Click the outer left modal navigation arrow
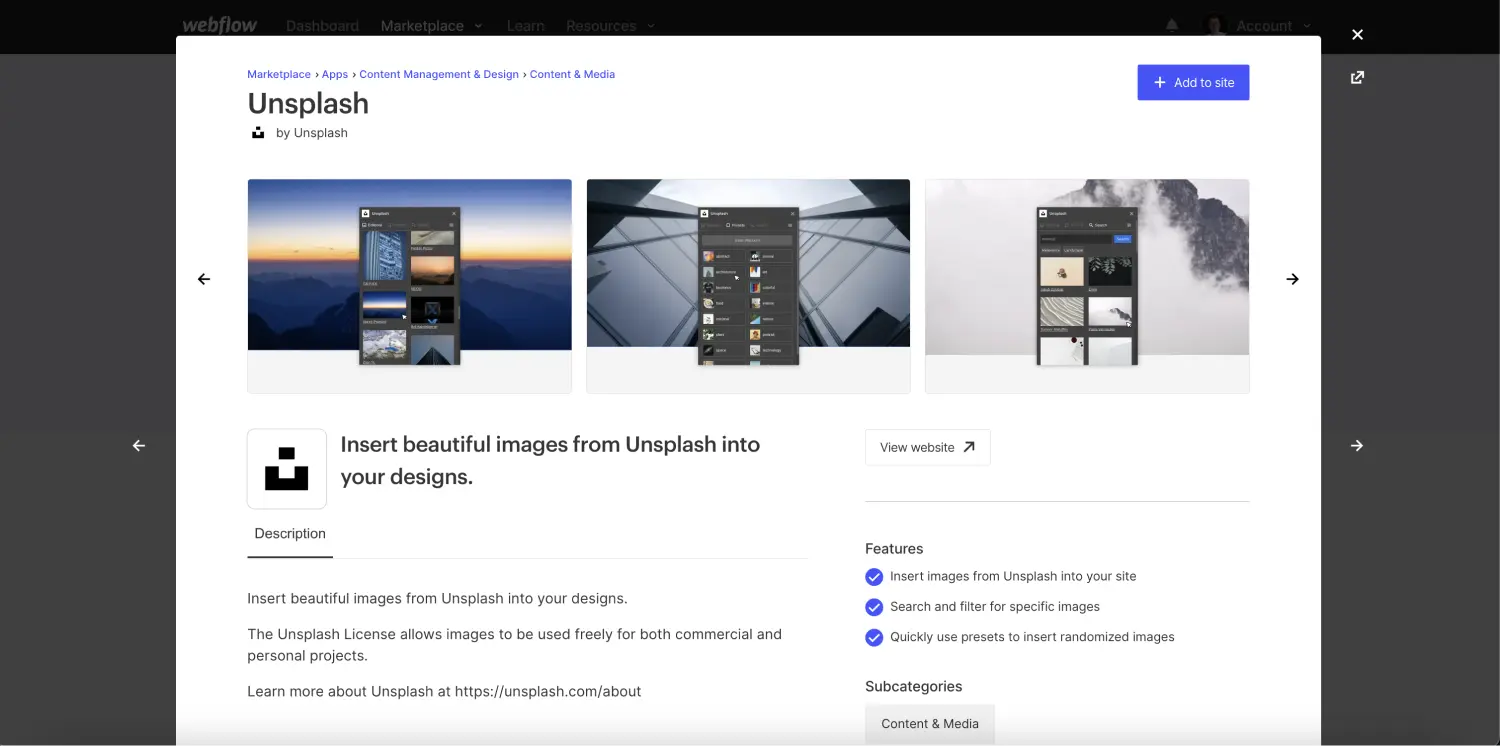Image resolution: width=1500 pixels, height=746 pixels. click(138, 445)
